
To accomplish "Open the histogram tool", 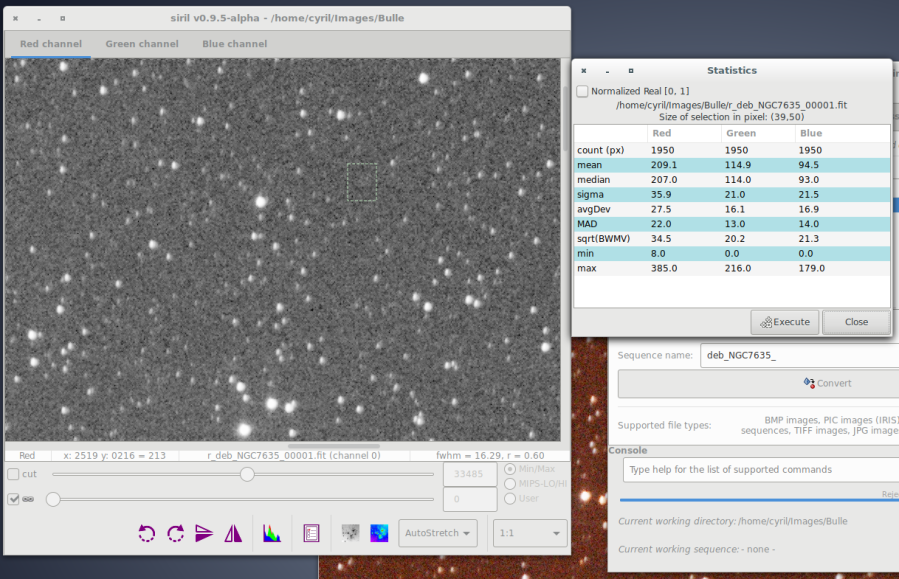I will pos(272,533).
